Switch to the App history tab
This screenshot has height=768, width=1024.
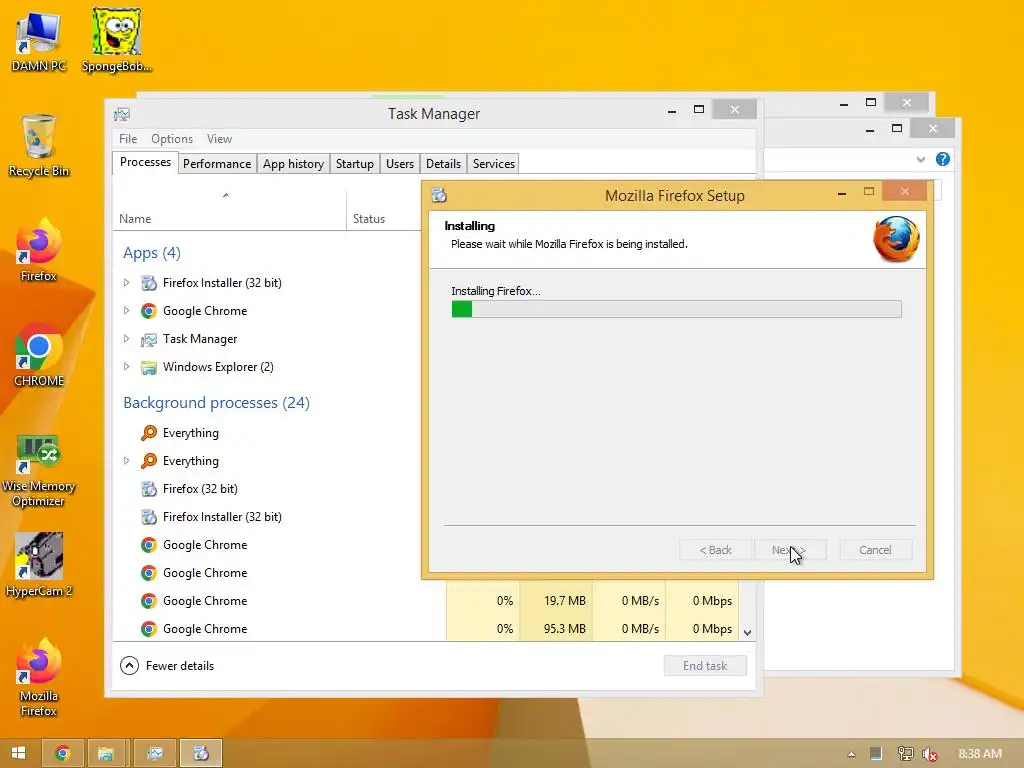(293, 164)
